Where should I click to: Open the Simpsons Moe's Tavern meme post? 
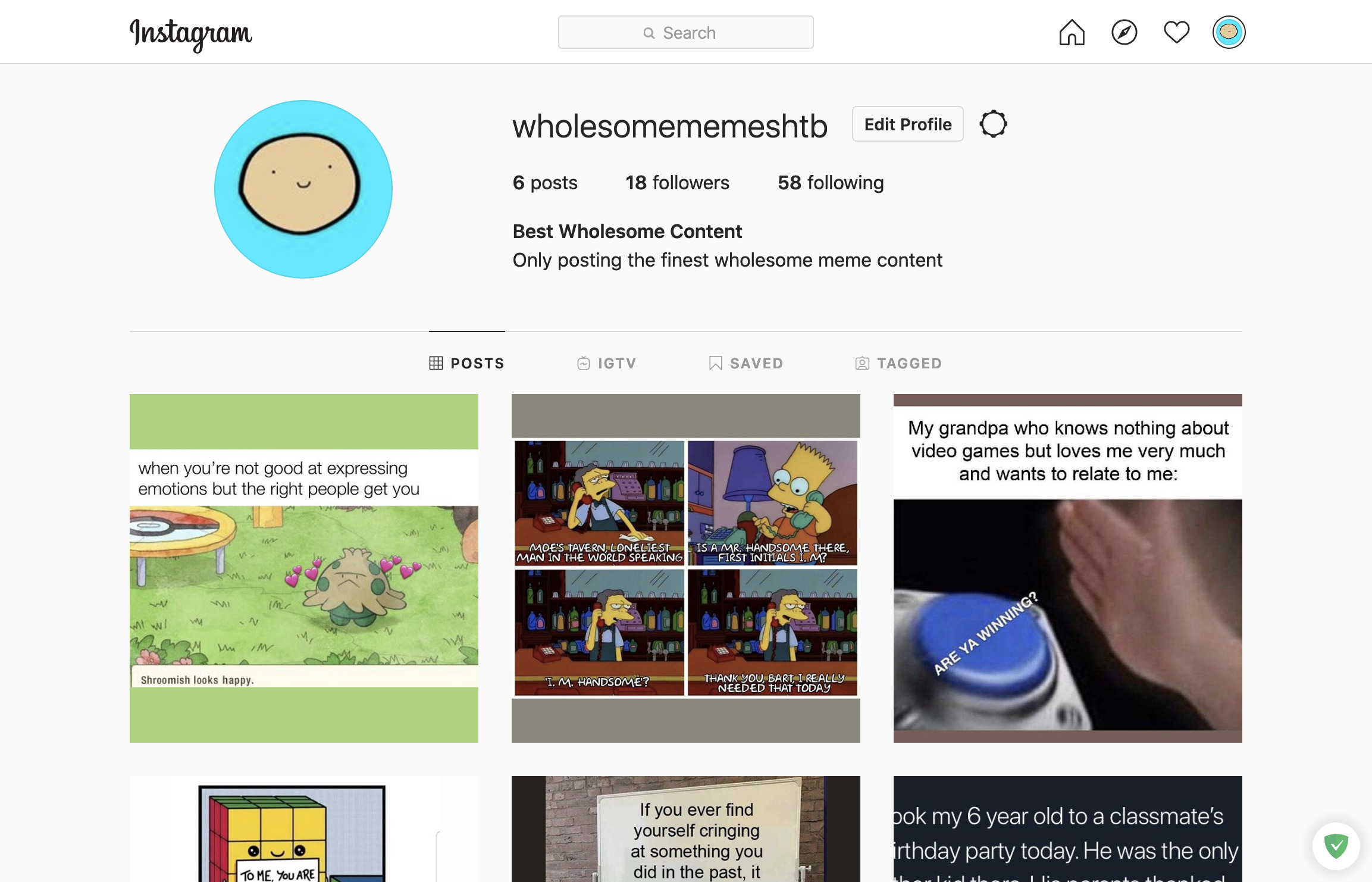click(685, 568)
